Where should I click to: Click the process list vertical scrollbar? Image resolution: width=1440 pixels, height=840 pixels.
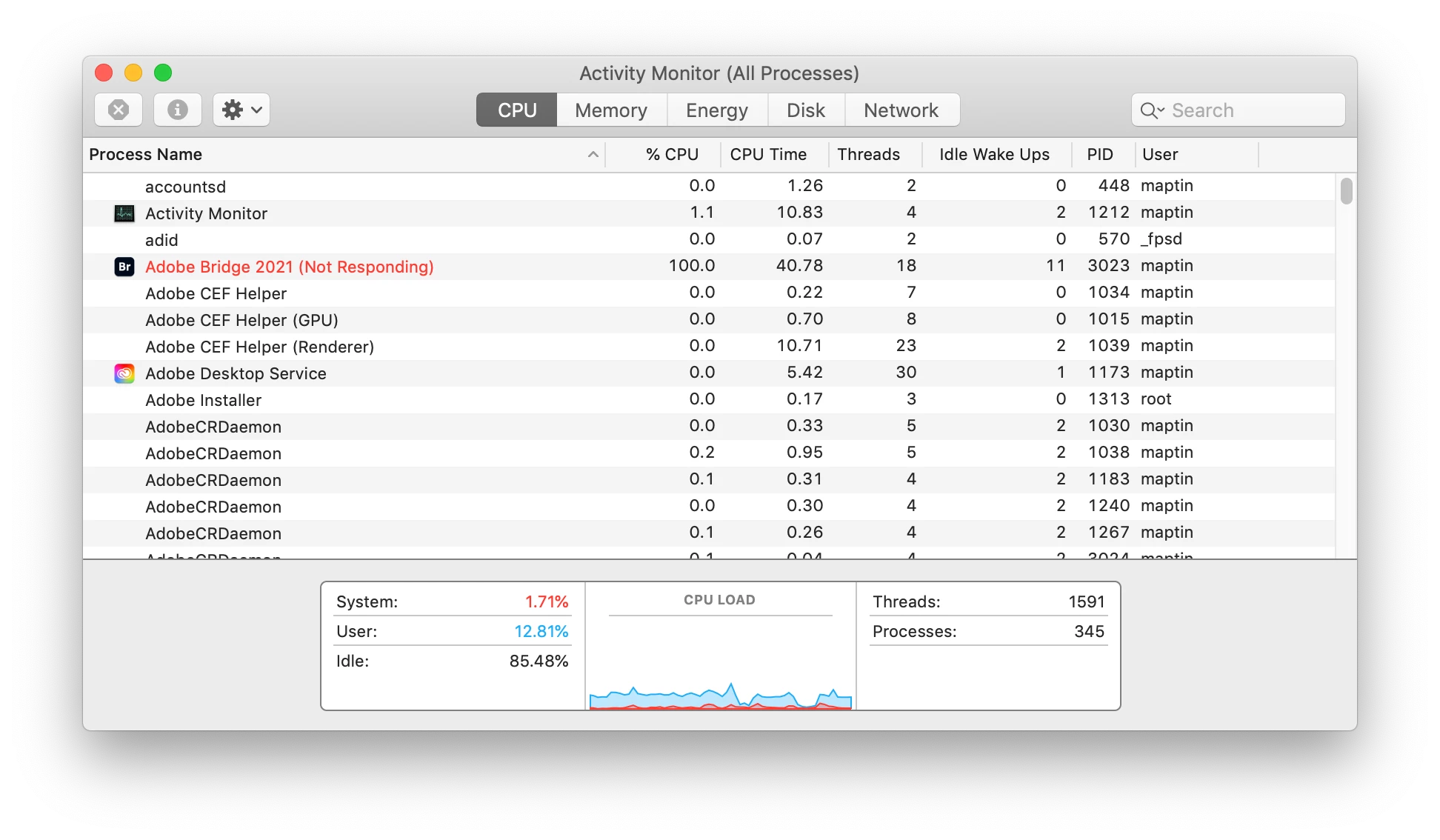1346,191
